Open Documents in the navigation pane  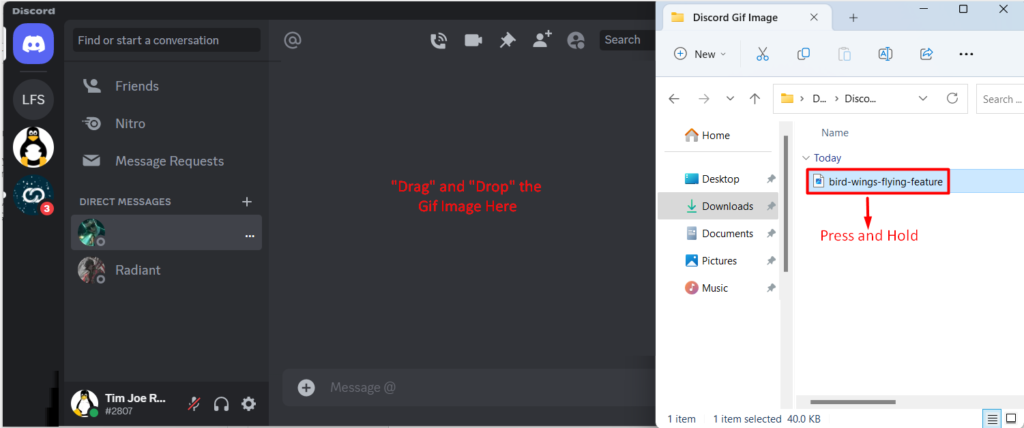(719, 233)
